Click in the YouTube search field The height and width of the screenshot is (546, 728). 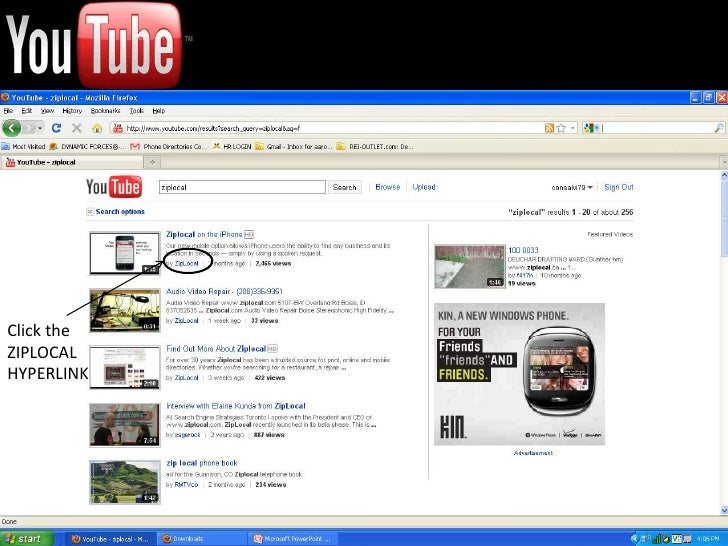(242, 187)
